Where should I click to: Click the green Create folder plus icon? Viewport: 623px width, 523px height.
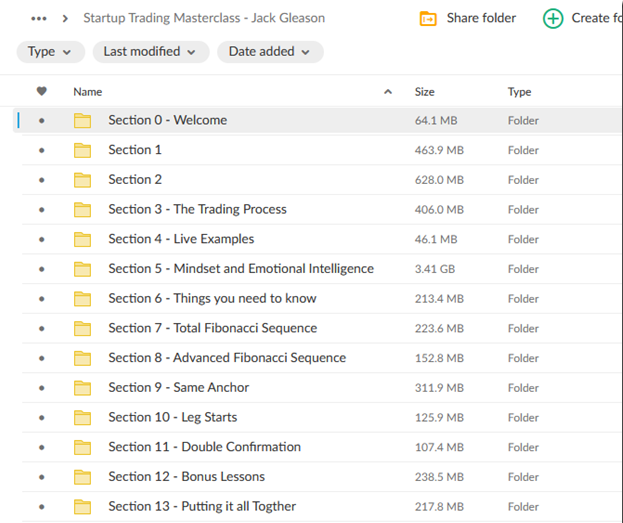552,18
